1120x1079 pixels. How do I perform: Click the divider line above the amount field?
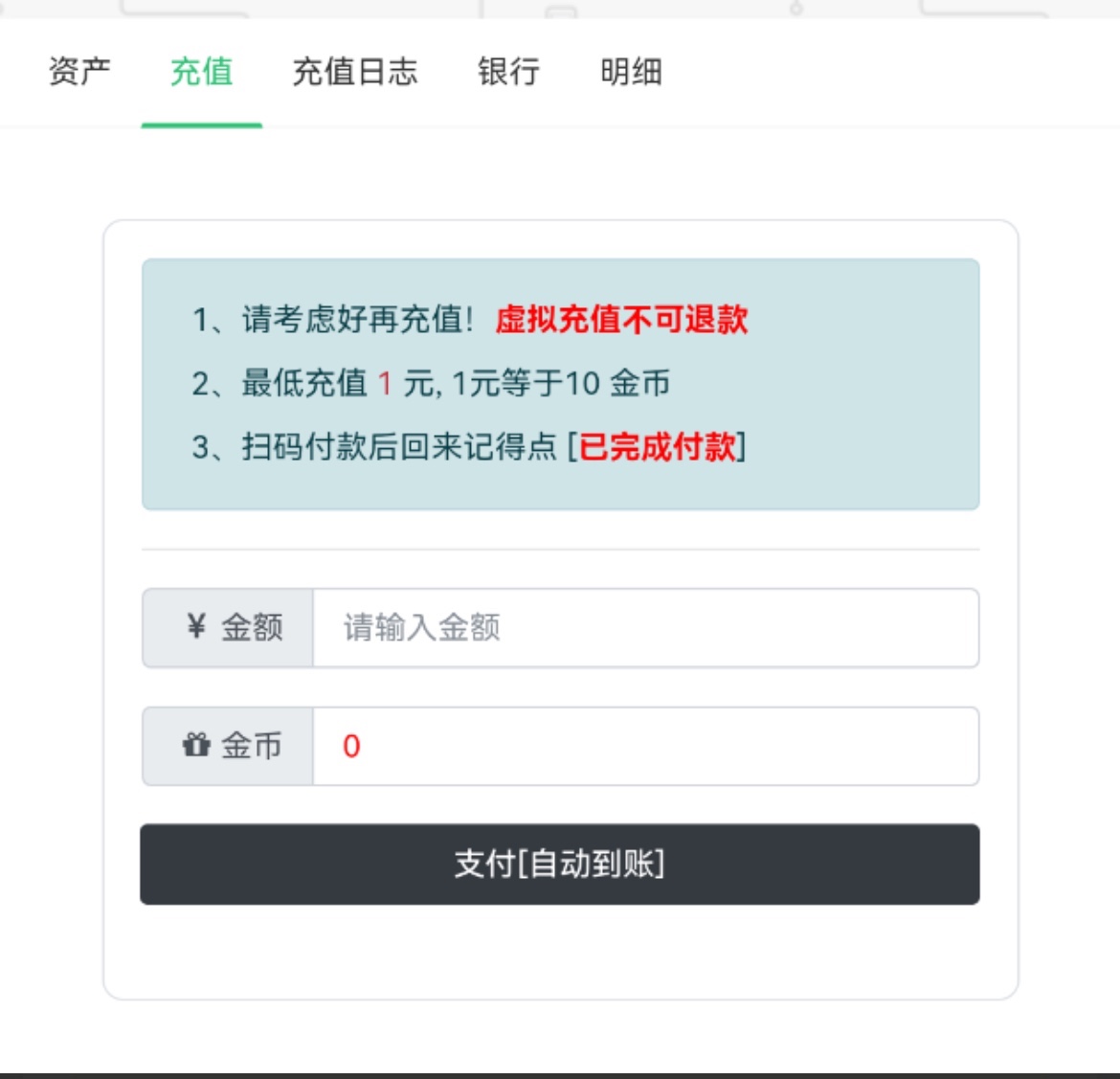coord(560,550)
